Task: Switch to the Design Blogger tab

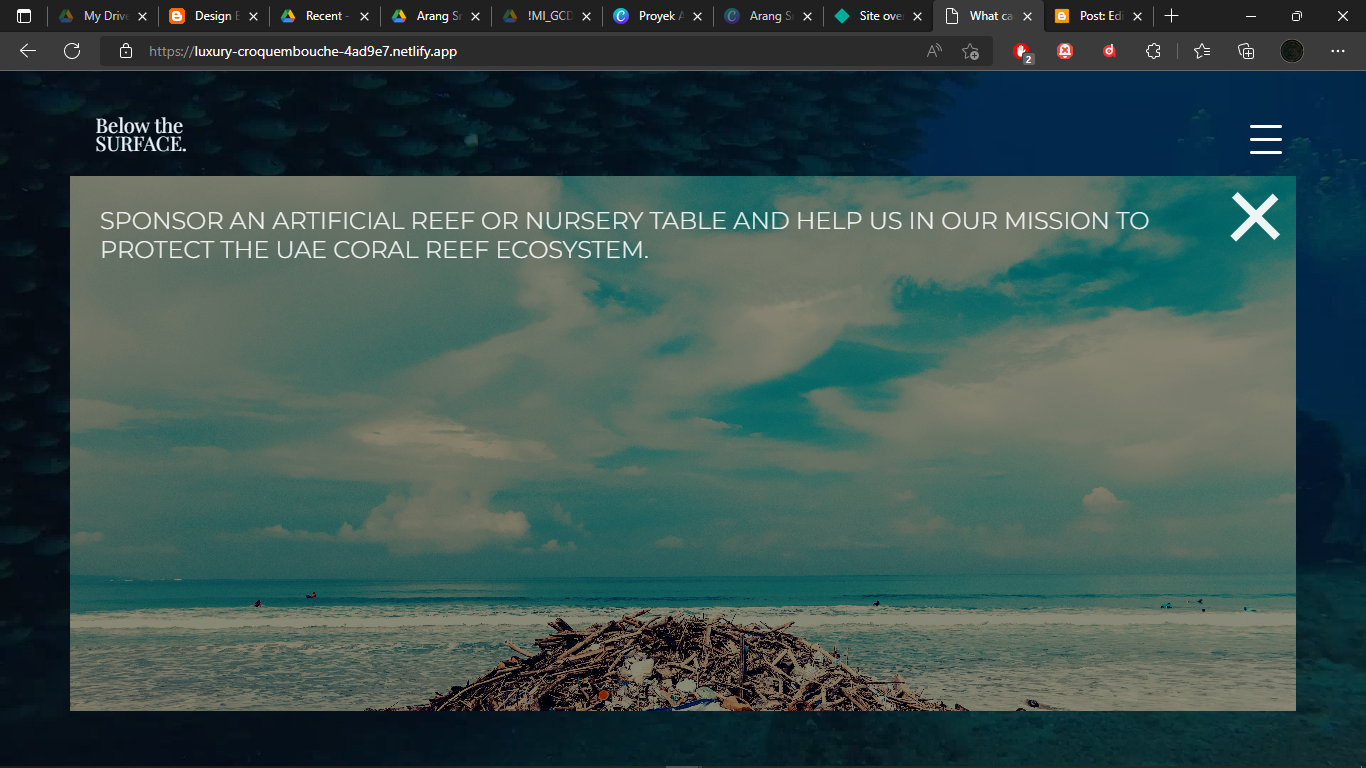Action: tap(213, 16)
